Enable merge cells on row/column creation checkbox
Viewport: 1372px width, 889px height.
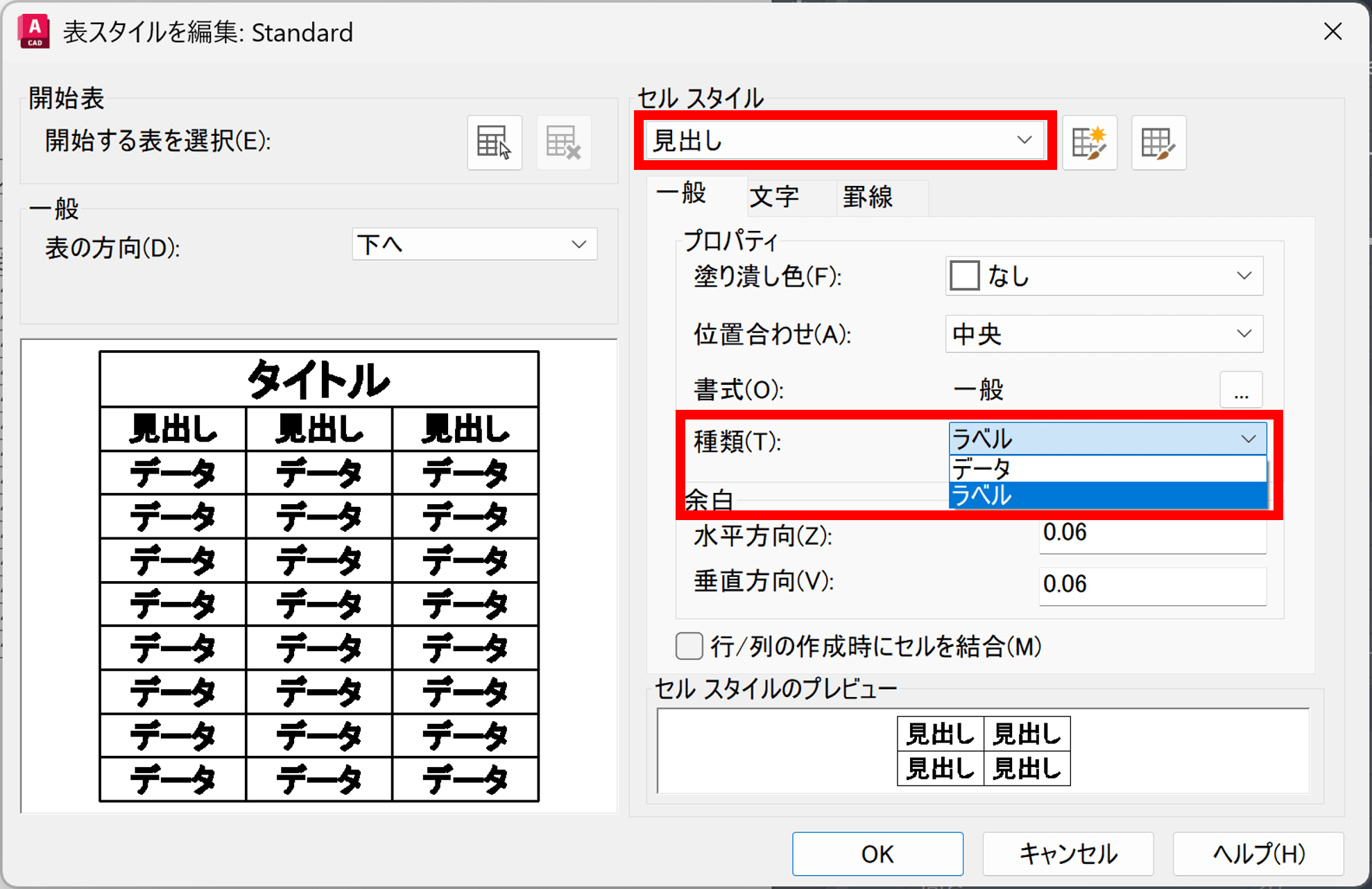(689, 646)
